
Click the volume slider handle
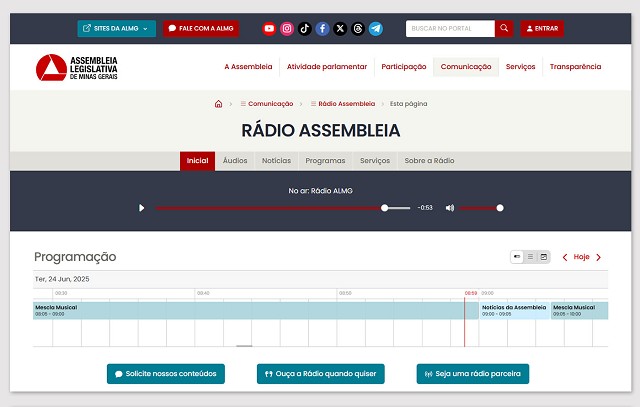pos(500,208)
